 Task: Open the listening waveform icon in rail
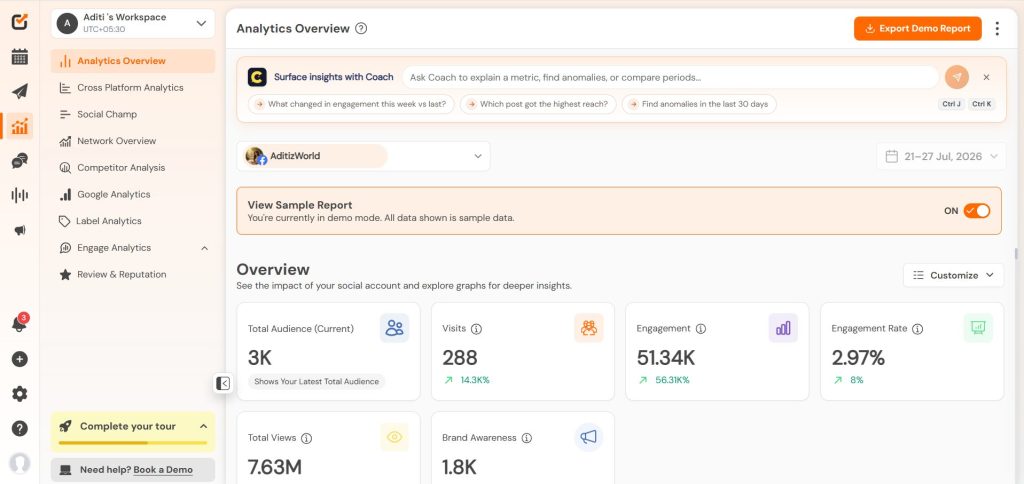pos(20,195)
